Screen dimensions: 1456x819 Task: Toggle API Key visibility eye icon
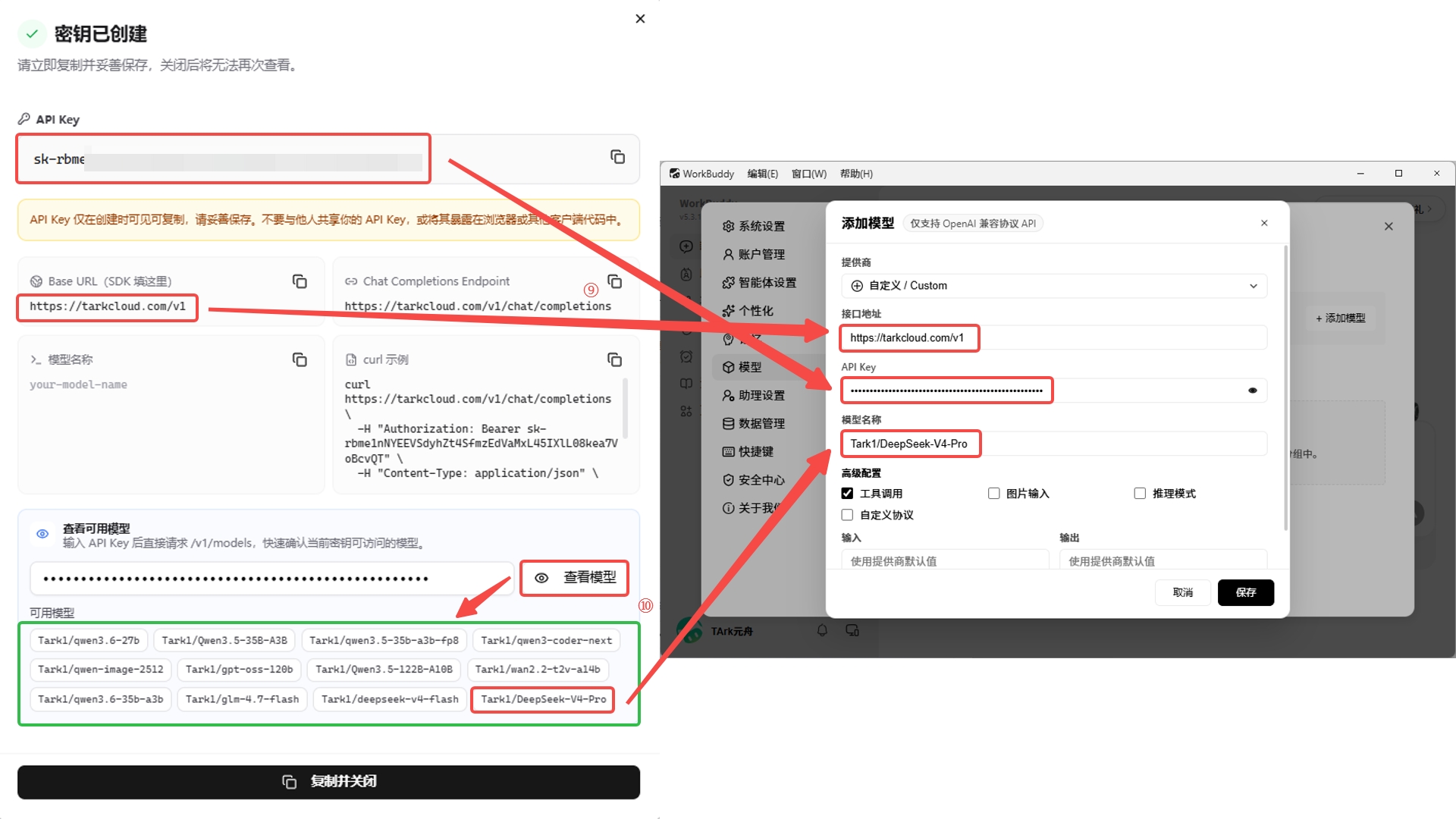click(1252, 391)
